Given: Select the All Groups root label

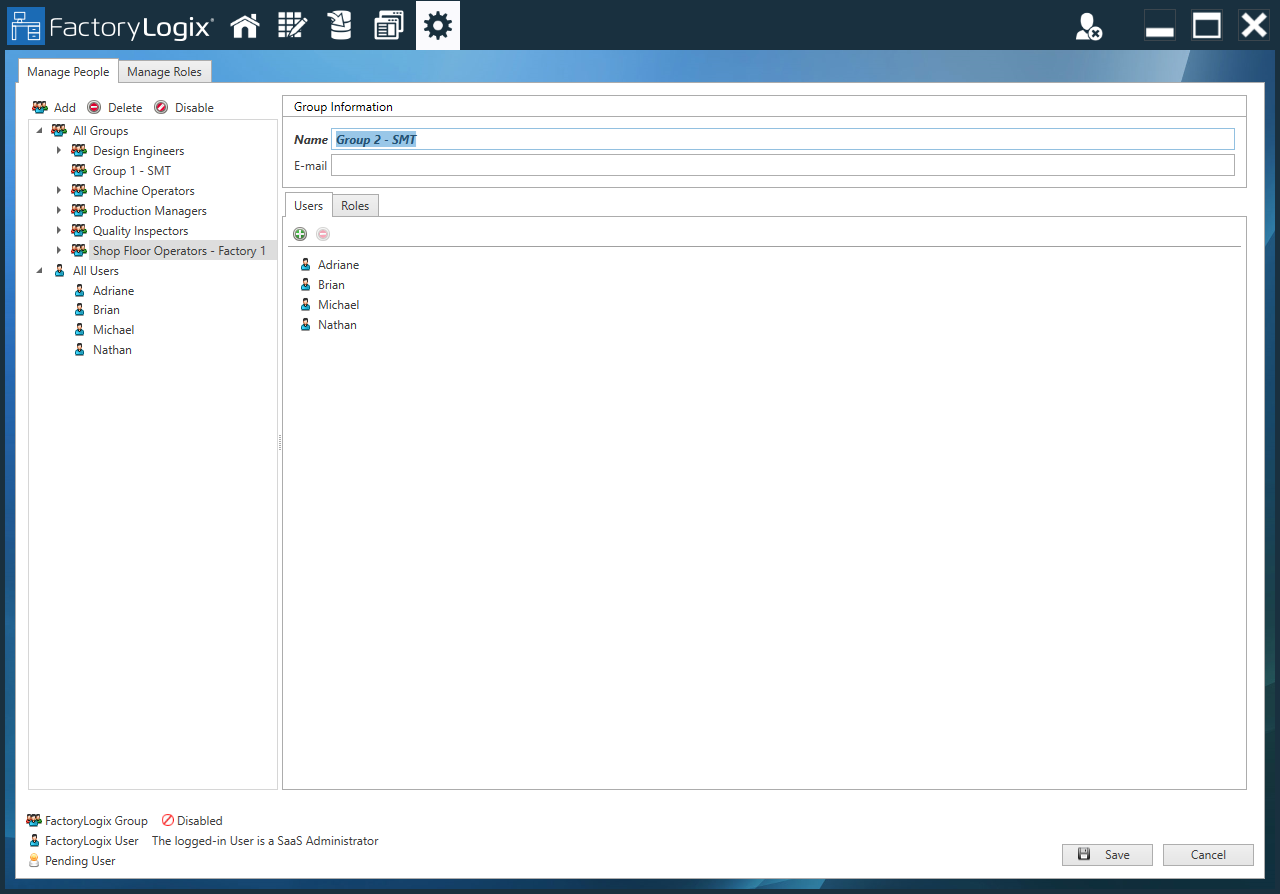Looking at the screenshot, I should 100,131.
